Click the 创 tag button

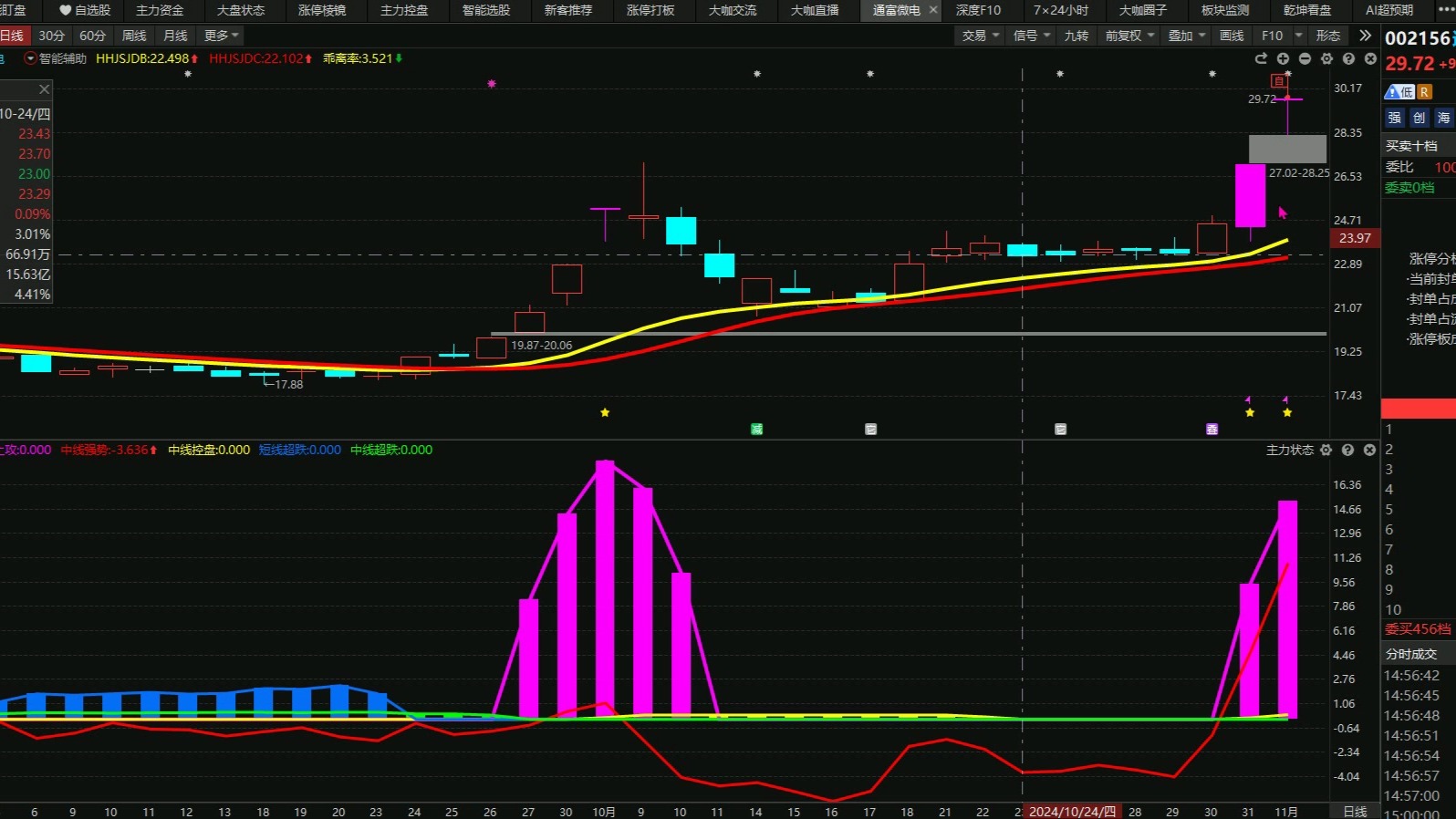pos(1419,118)
